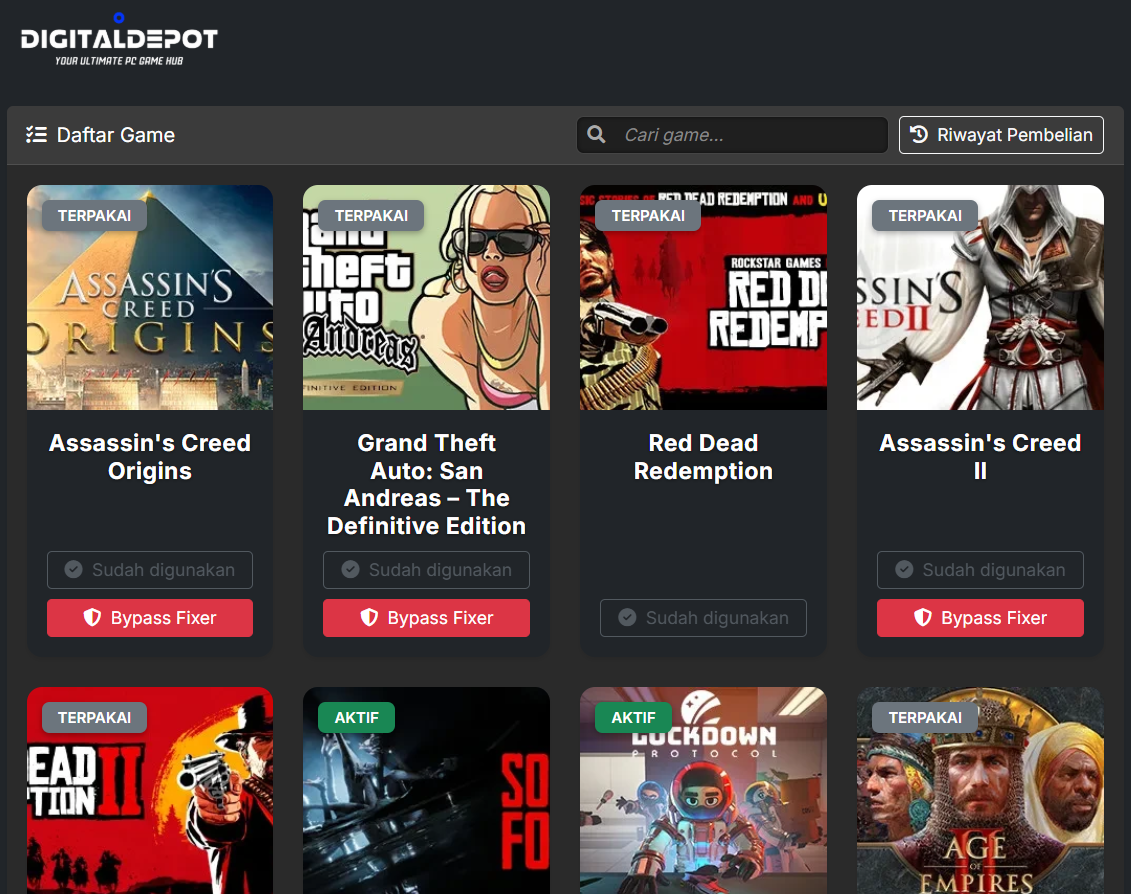Click into the Cari game search field

[732, 135]
